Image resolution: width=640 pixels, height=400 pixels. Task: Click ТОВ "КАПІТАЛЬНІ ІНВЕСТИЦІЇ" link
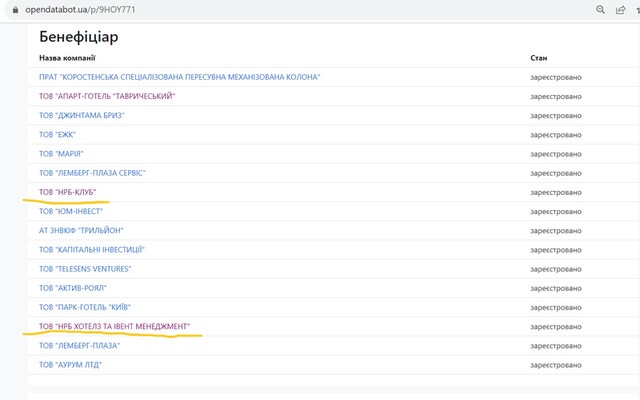(x=92, y=249)
